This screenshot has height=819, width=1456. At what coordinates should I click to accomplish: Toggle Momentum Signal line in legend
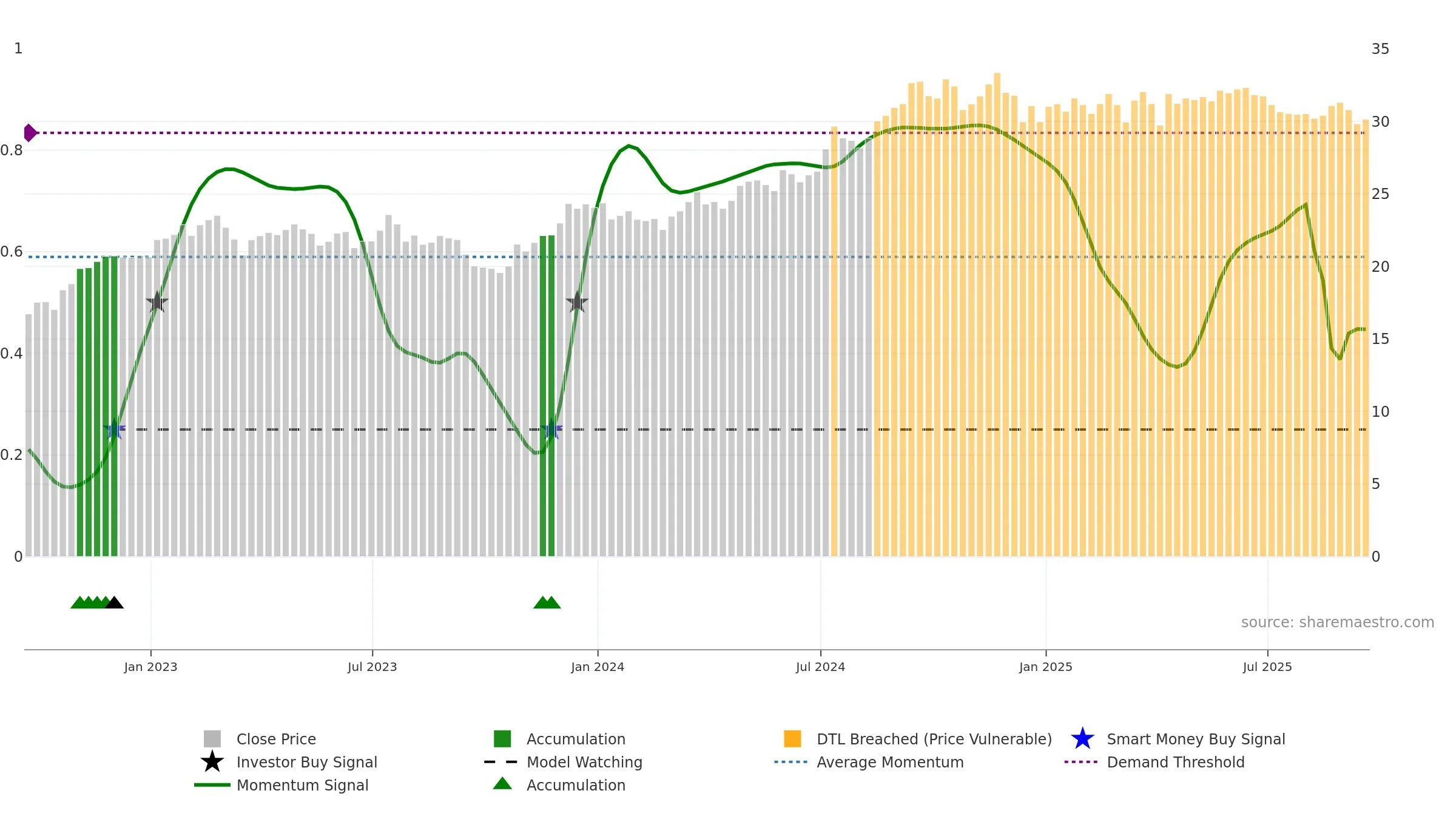302,785
